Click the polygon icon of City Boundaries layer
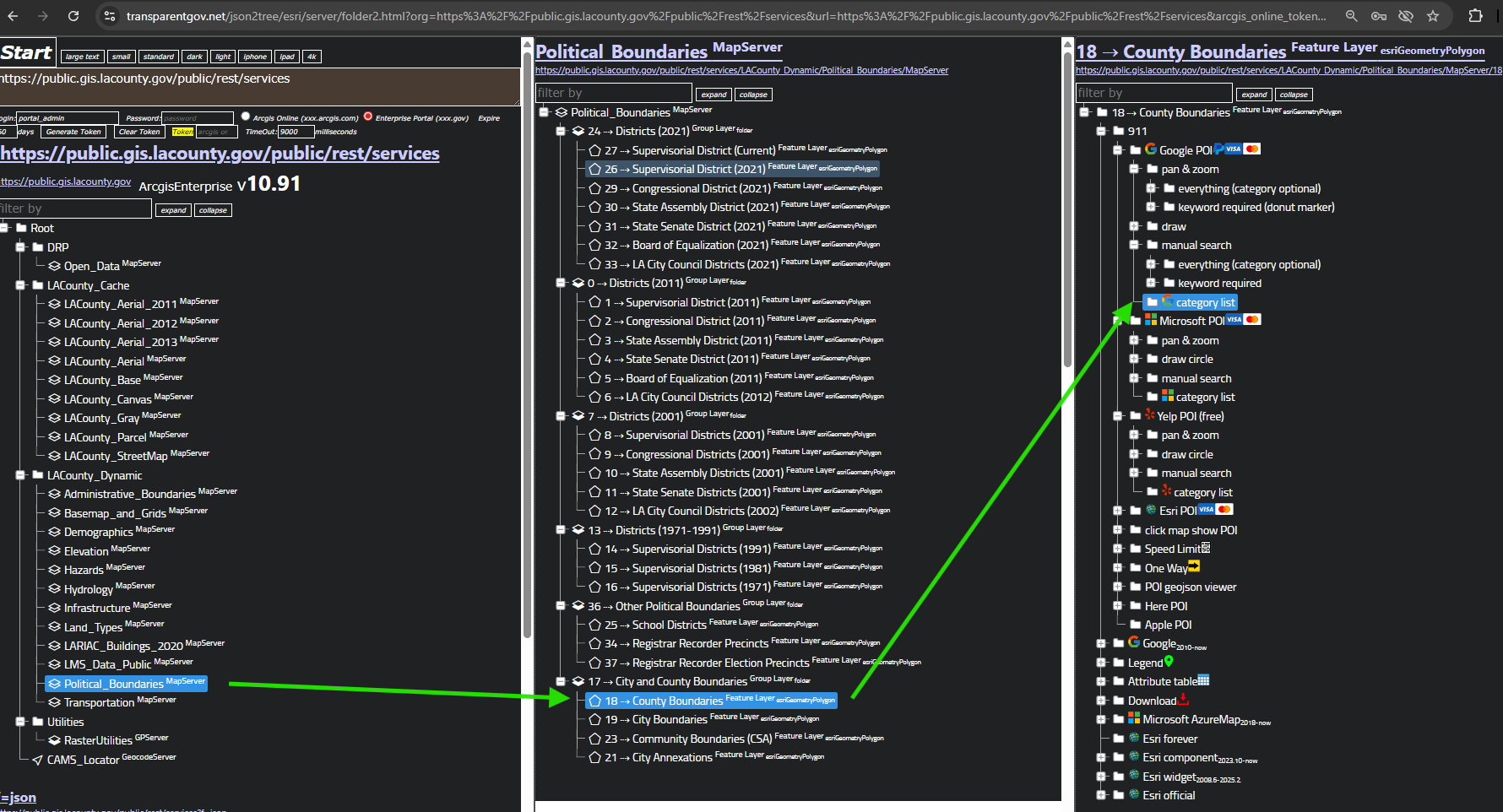Image resolution: width=1503 pixels, height=812 pixels. coord(594,719)
